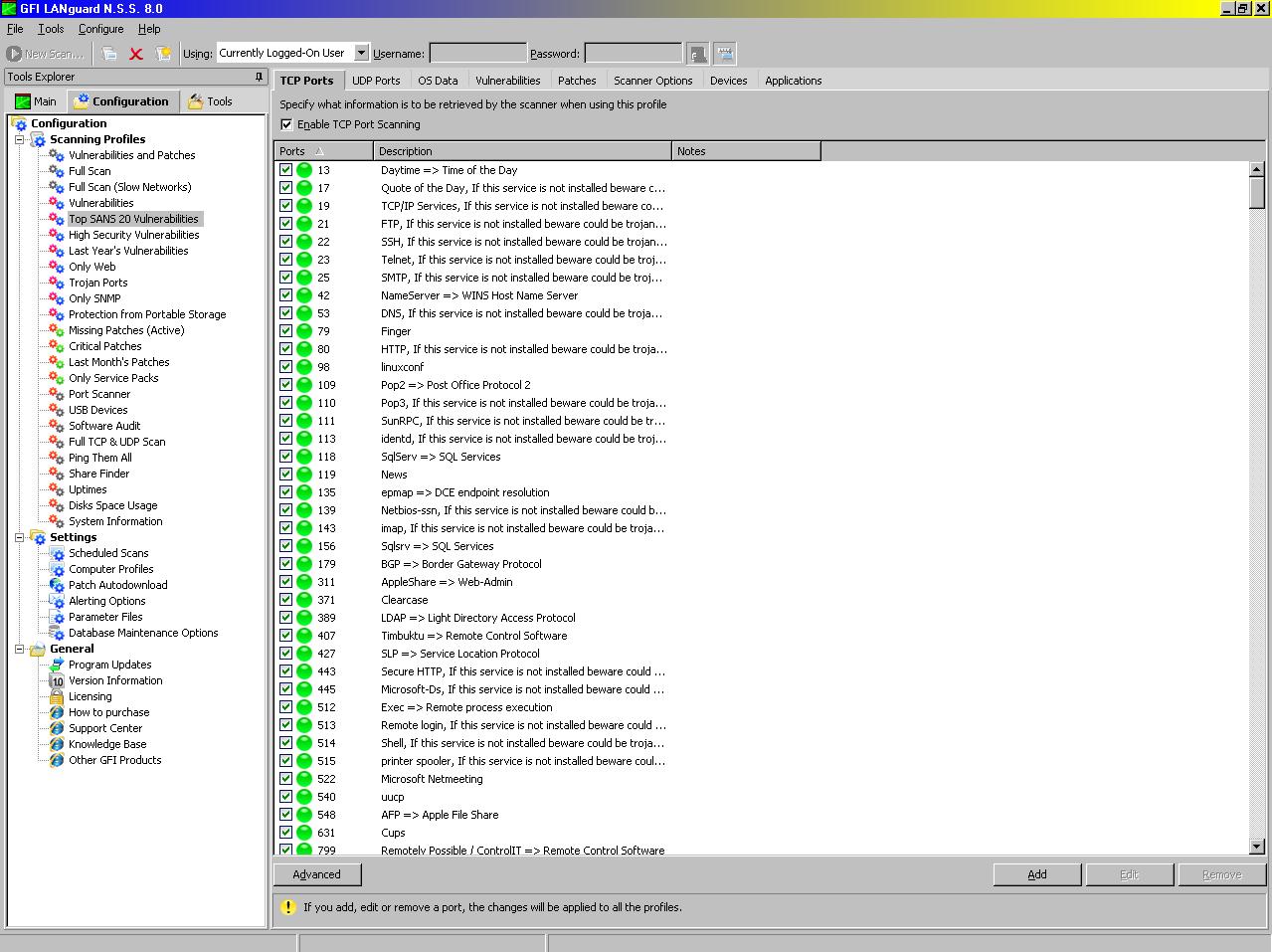Image resolution: width=1272 pixels, height=952 pixels.
Task: Uncheck port 22 SSH checkbox
Action: tap(285, 242)
